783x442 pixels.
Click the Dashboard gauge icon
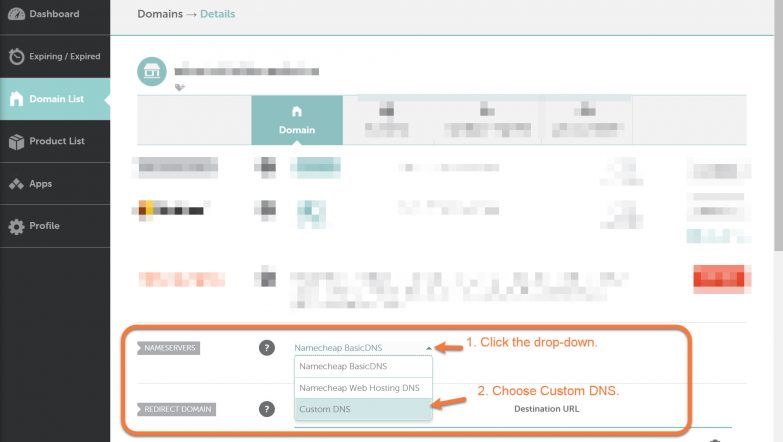[x=16, y=14]
